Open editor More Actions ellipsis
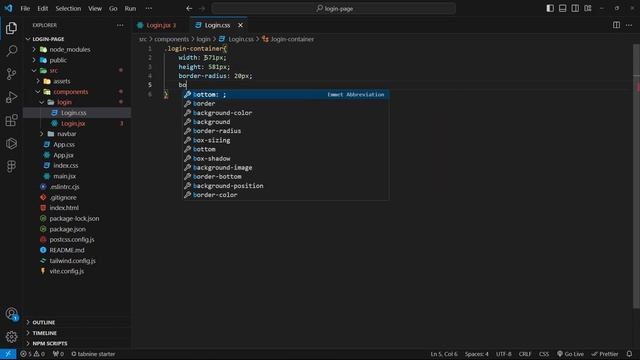This screenshot has width=640, height=360. pos(629,25)
